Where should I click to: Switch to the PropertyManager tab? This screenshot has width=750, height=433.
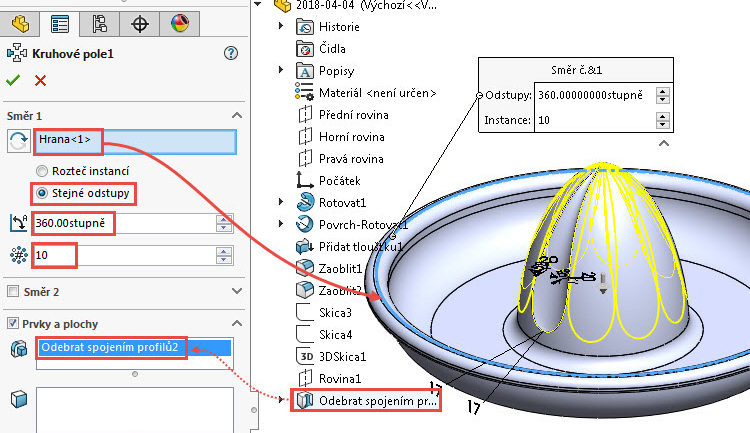pos(60,24)
